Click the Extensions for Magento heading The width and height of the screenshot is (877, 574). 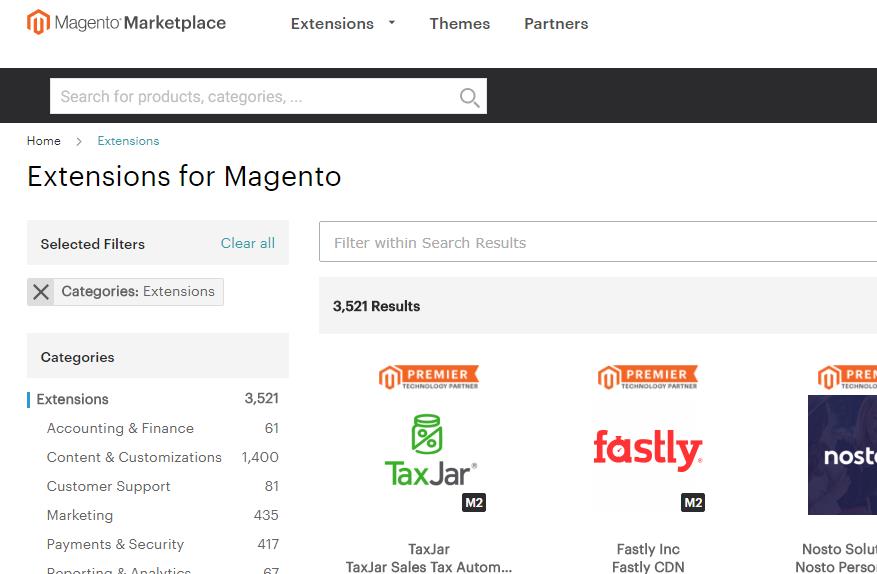tap(184, 176)
